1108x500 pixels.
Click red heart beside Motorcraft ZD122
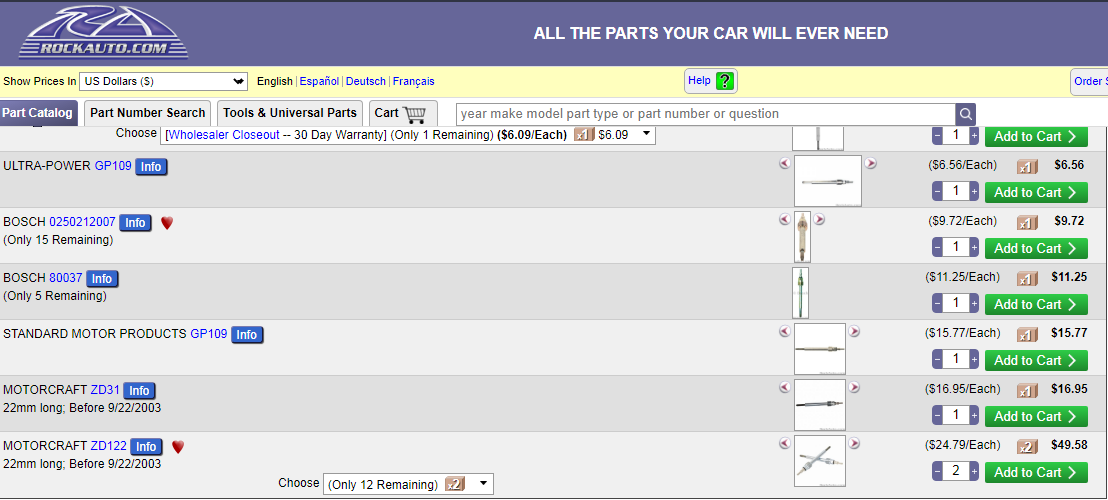coord(178,447)
